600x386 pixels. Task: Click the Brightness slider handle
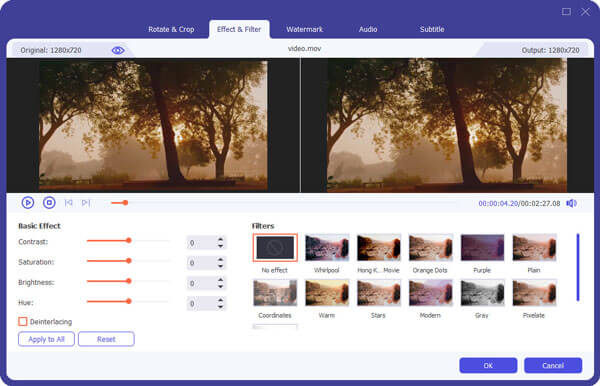[x=129, y=281]
